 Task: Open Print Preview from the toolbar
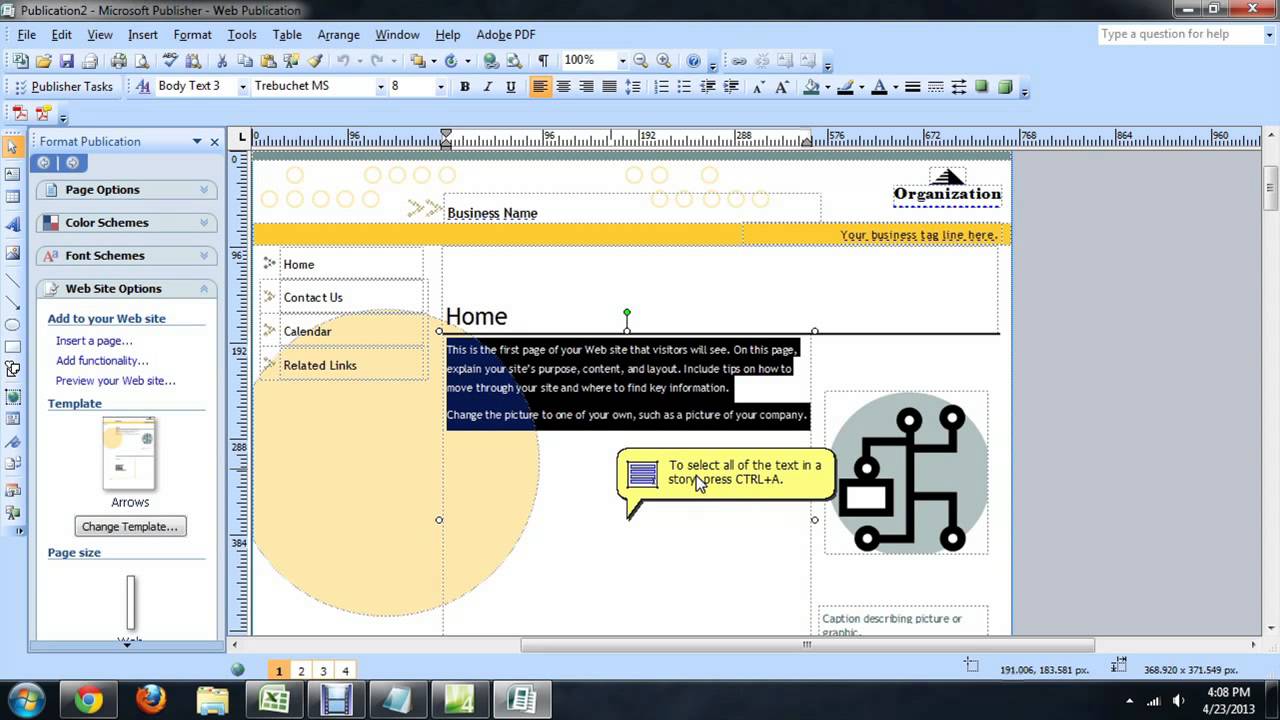tap(142, 61)
